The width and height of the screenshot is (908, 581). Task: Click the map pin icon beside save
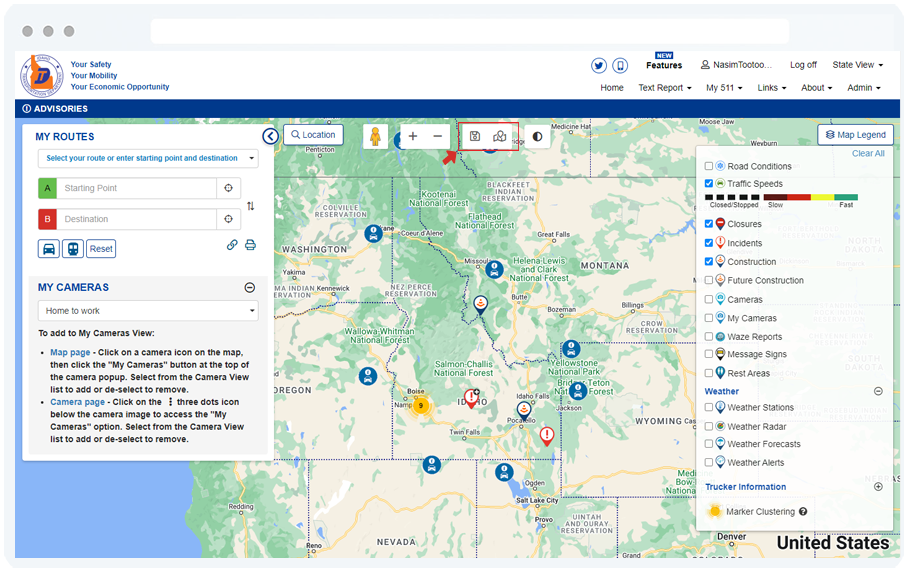point(499,136)
